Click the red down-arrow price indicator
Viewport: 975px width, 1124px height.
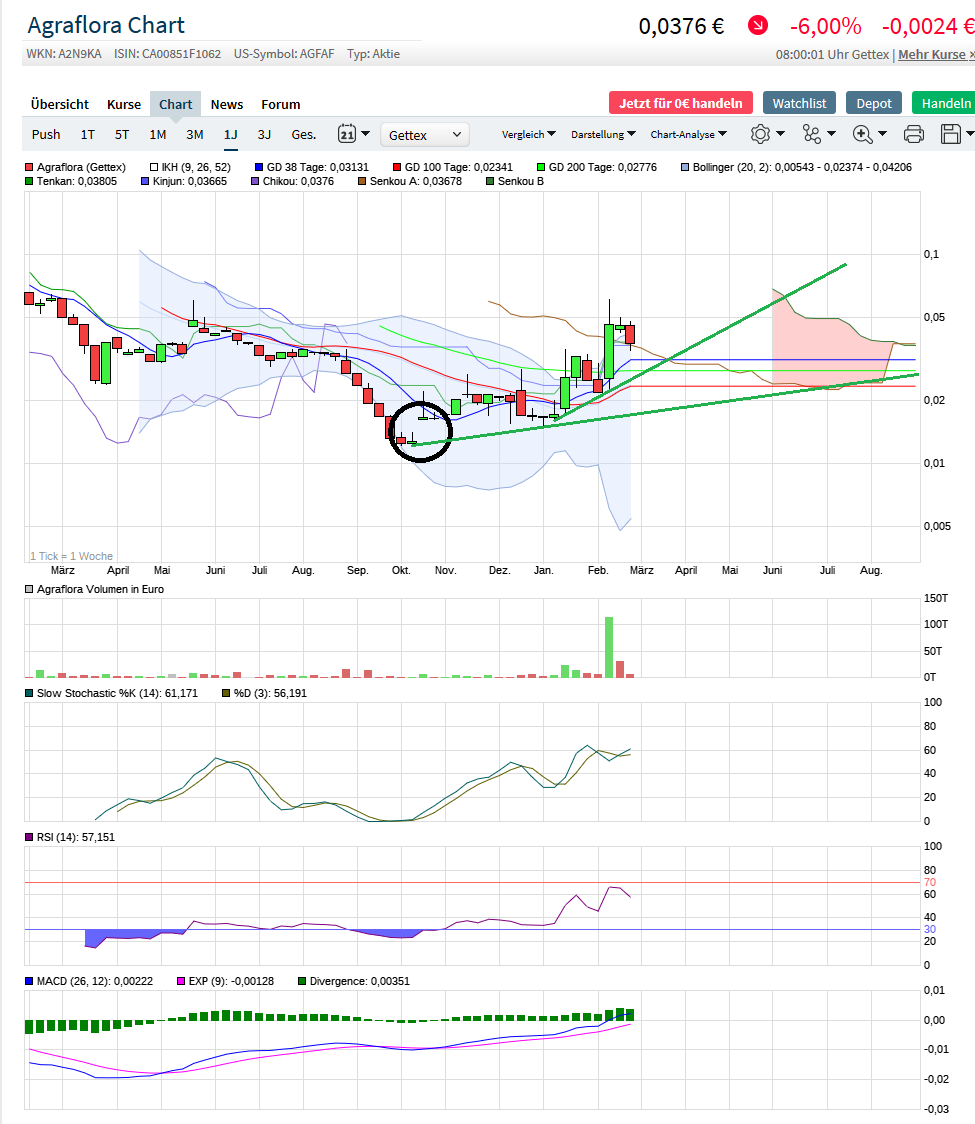point(758,25)
